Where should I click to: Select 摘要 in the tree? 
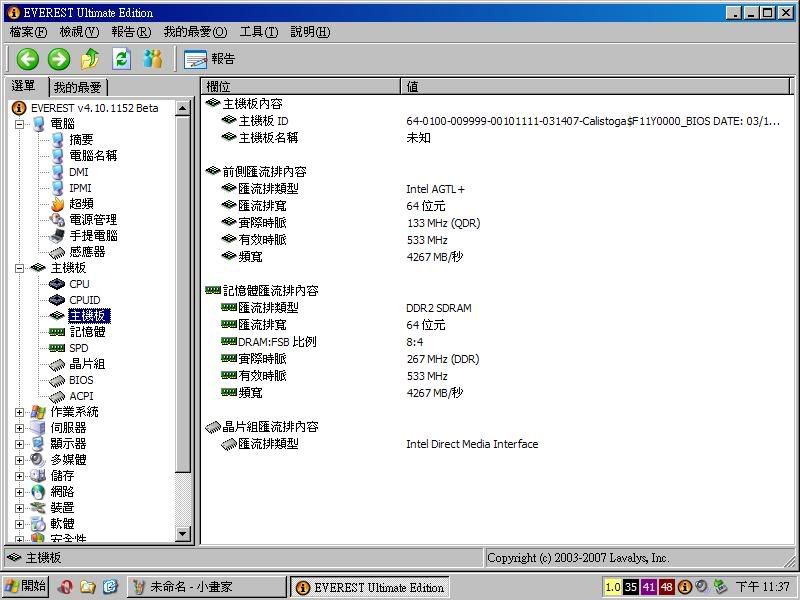pyautogui.click(x=81, y=140)
